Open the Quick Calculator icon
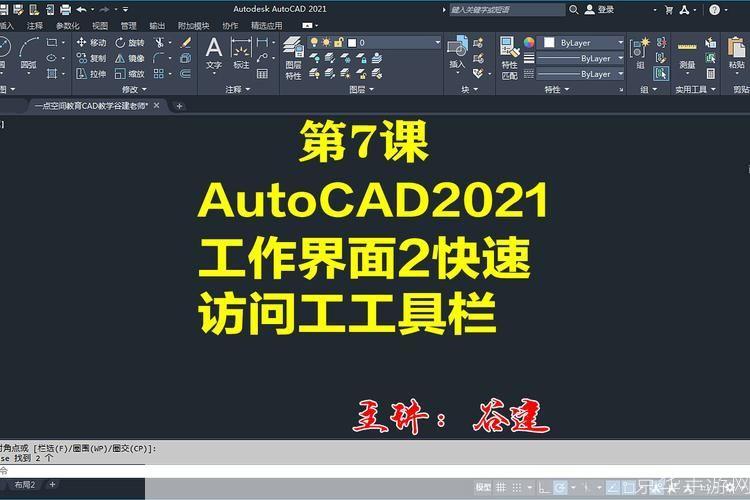Screen dimensions: 750x500 (x=711, y=74)
